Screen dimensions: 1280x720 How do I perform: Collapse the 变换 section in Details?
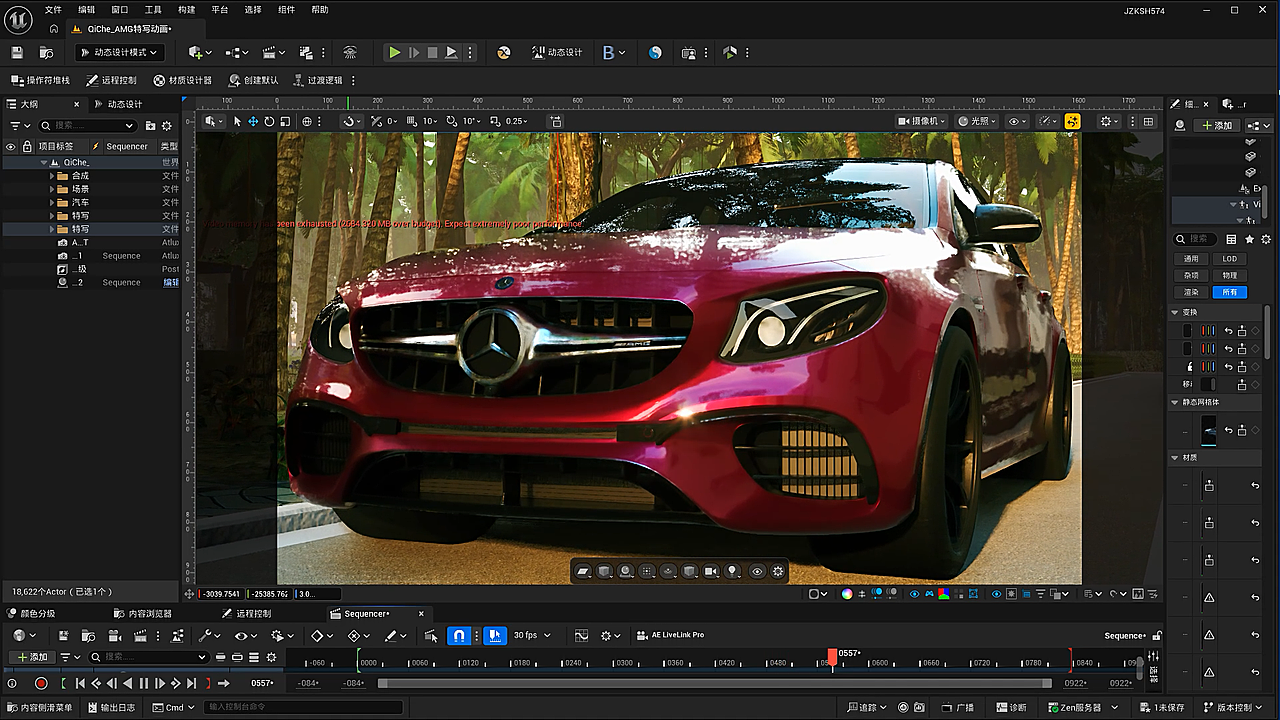pos(1175,312)
